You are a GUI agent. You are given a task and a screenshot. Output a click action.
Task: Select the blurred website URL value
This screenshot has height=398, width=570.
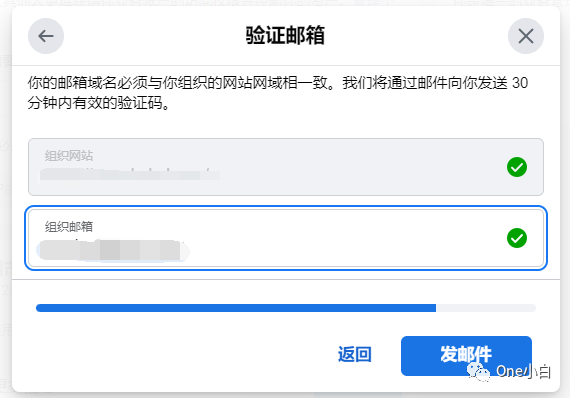[x=130, y=174]
